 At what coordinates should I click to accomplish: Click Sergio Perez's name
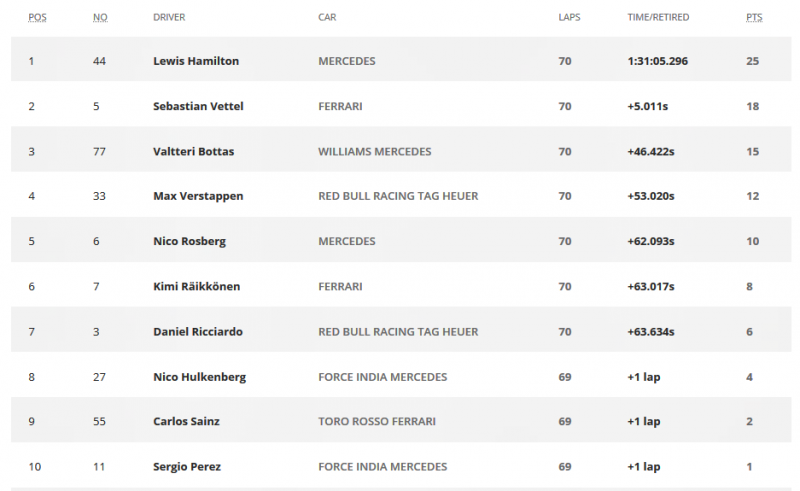(187, 467)
